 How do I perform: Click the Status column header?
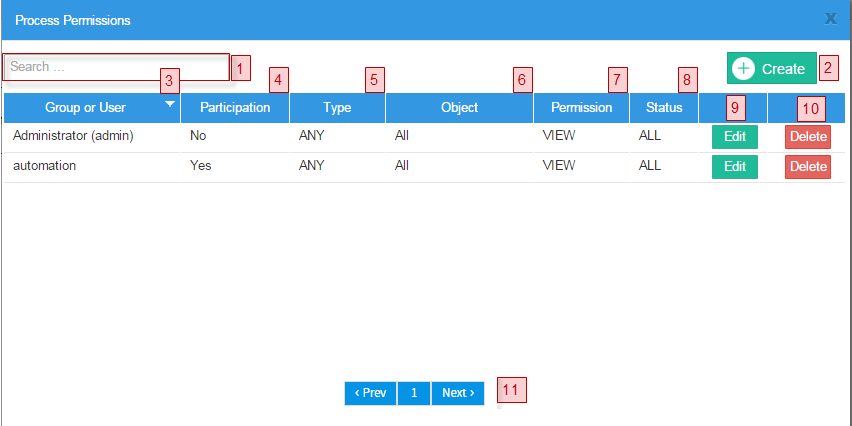664,108
